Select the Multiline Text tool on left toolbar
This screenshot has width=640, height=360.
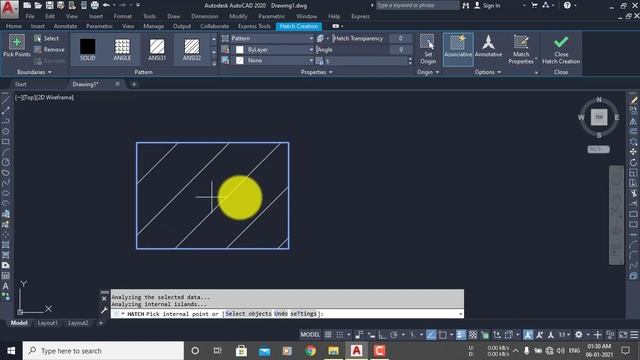[x=6, y=286]
